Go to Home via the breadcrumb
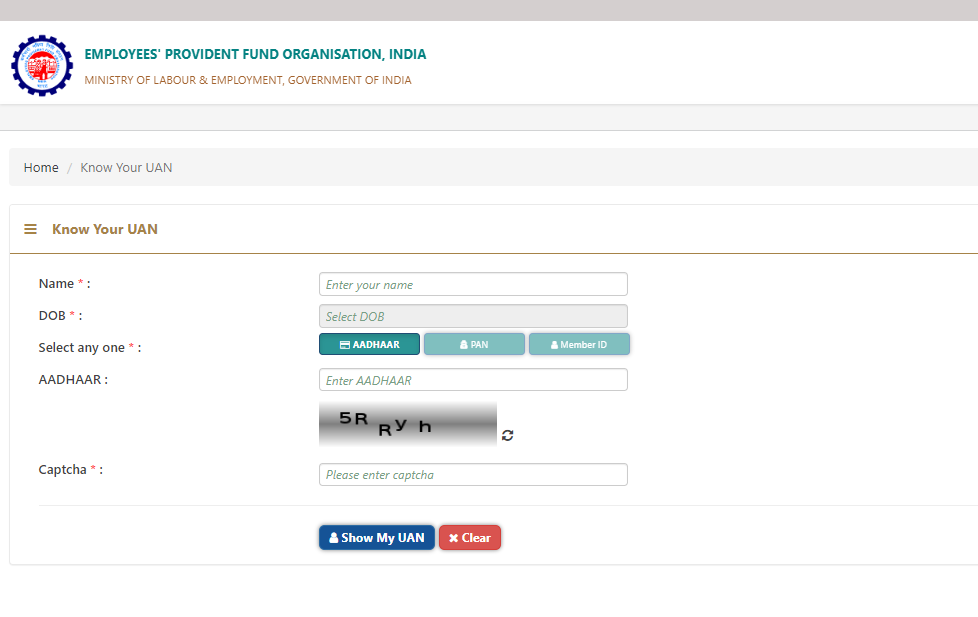978x617 pixels. point(41,167)
